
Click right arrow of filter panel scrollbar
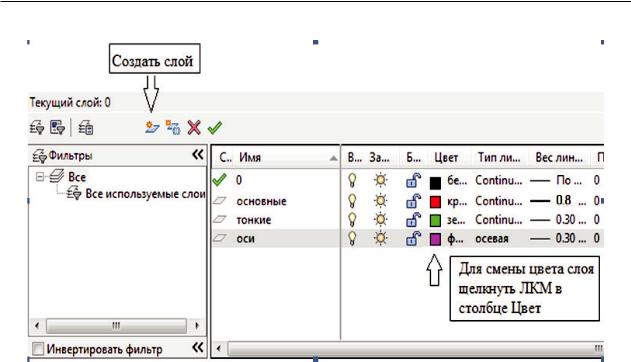tap(197, 325)
